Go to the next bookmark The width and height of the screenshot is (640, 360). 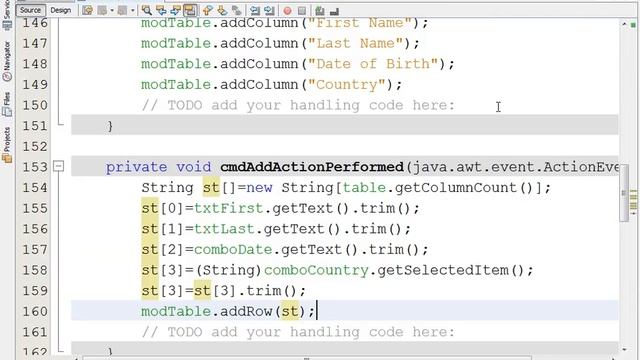pyautogui.click(x=222, y=11)
